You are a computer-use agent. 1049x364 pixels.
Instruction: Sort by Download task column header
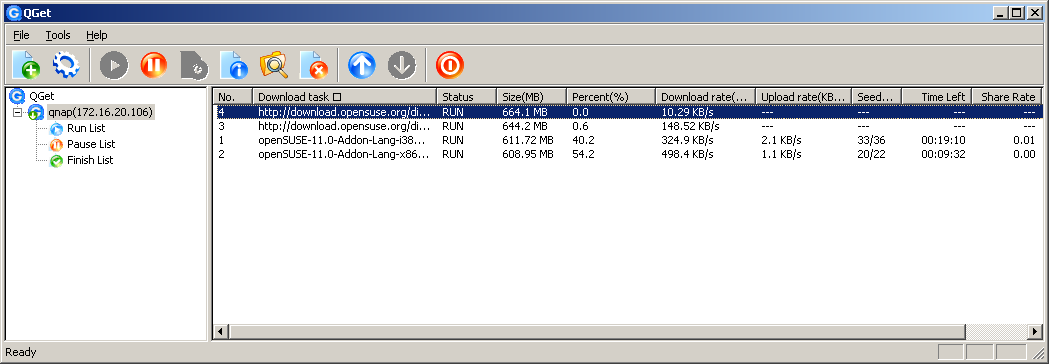coord(345,97)
